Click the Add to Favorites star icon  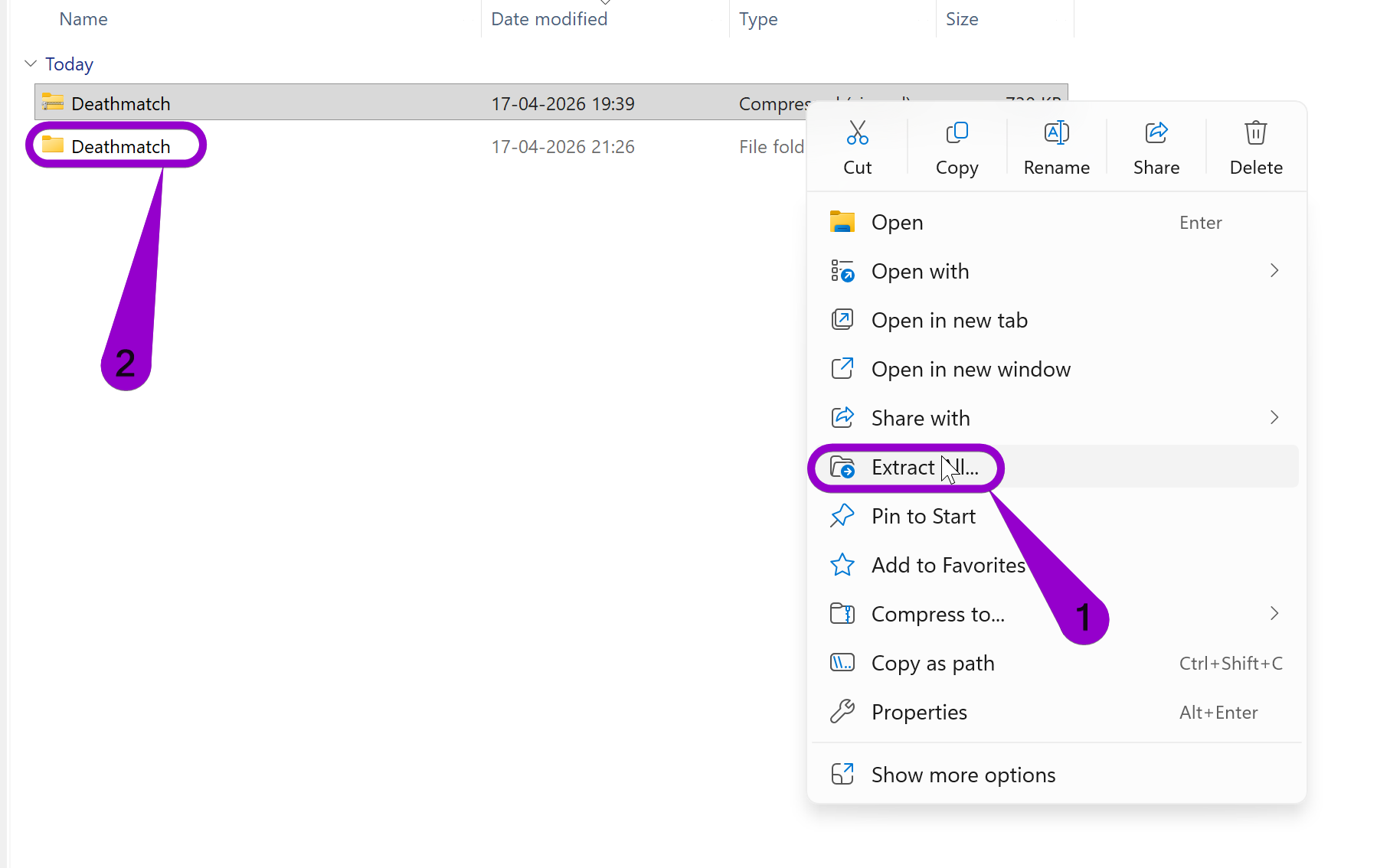842,565
